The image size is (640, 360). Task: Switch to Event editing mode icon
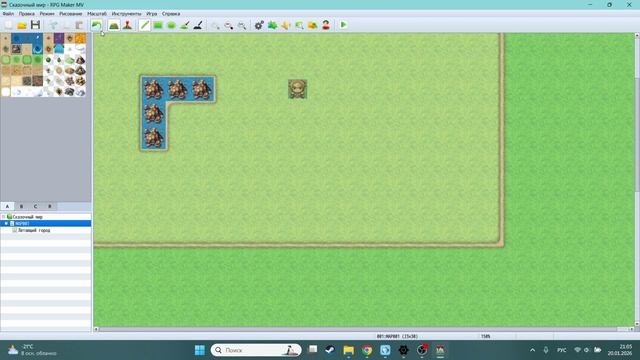pyautogui.click(x=127, y=25)
